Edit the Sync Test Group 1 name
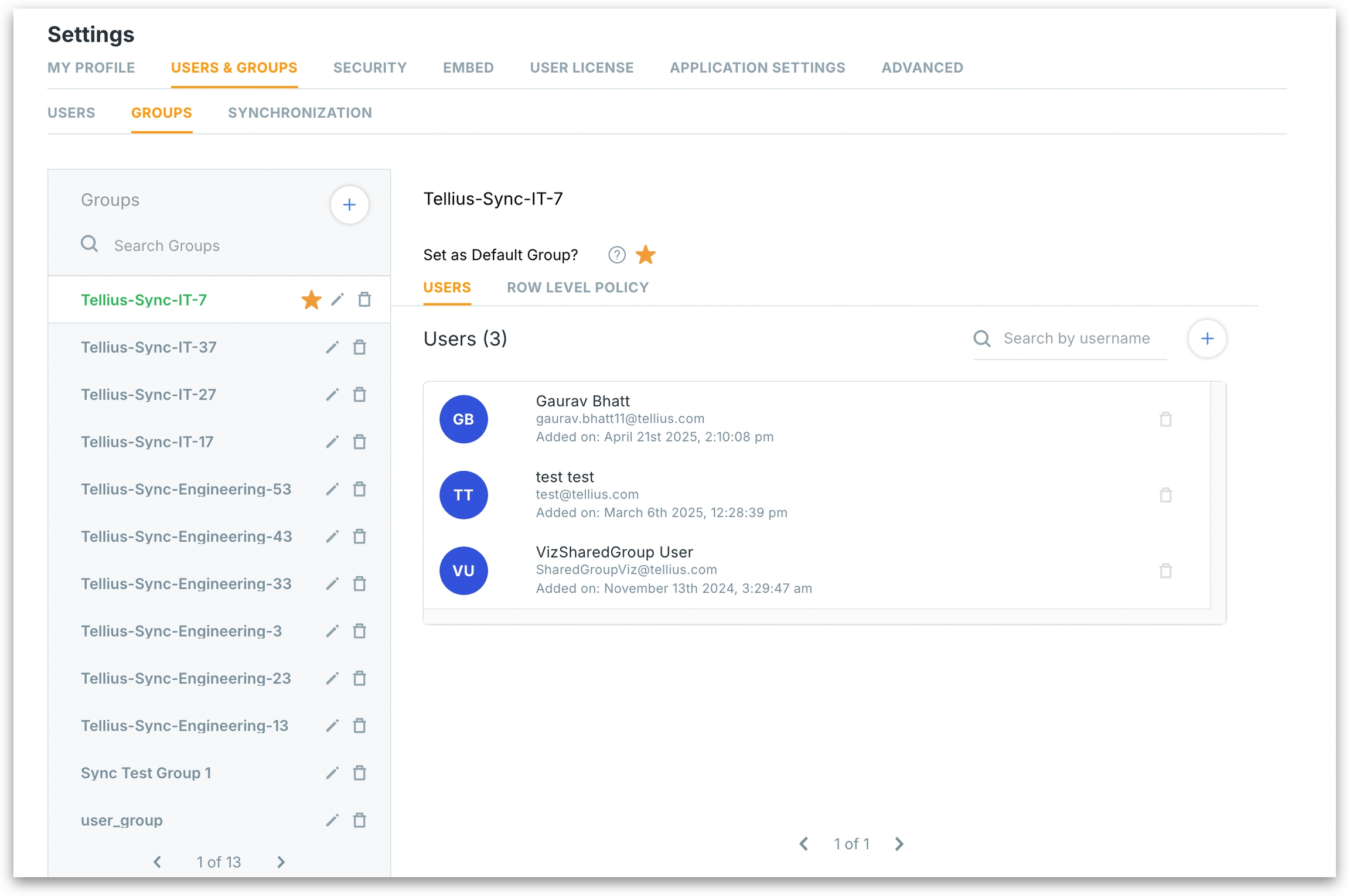This screenshot has width=1350, height=896. click(x=332, y=773)
